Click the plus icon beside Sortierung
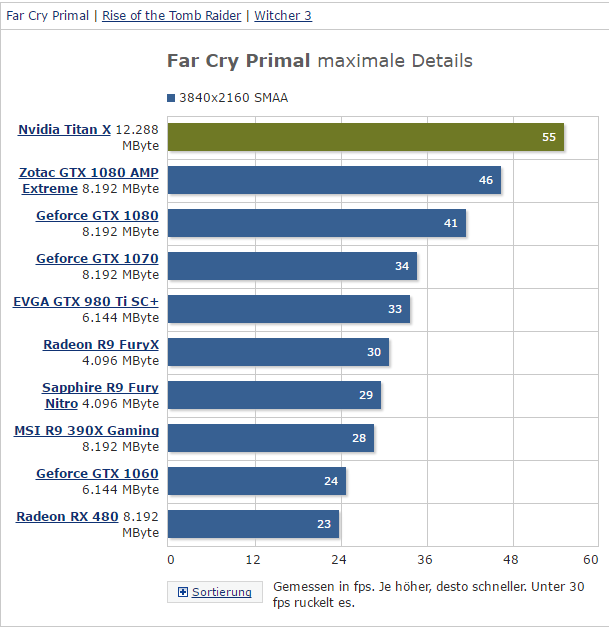This screenshot has width=609, height=628. [x=183, y=592]
